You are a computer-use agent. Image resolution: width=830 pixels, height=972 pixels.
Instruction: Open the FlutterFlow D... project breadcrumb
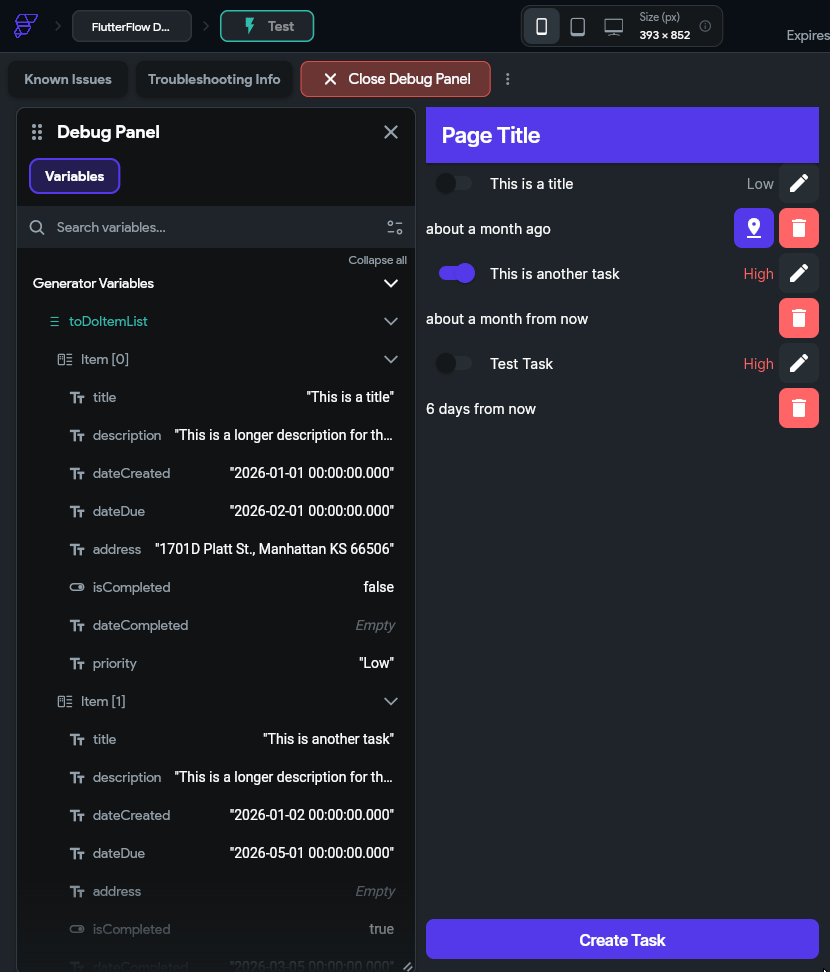(x=131, y=27)
